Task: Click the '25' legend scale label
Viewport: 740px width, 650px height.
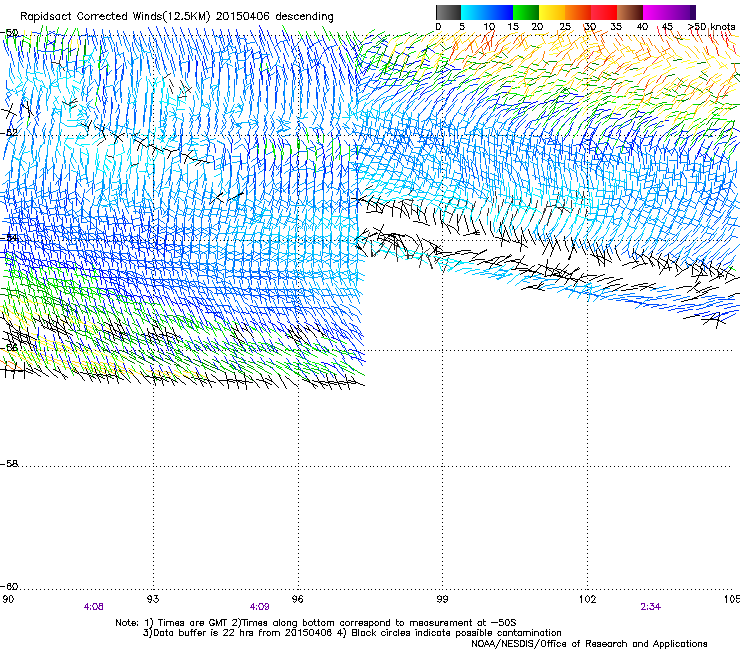Action: [565, 27]
